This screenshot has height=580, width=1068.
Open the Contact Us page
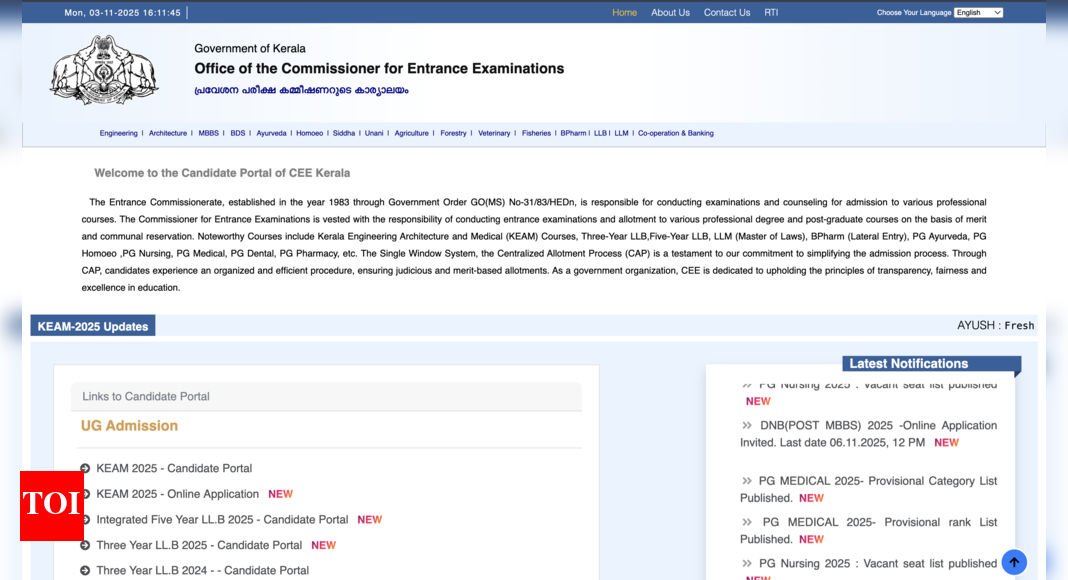tap(726, 13)
